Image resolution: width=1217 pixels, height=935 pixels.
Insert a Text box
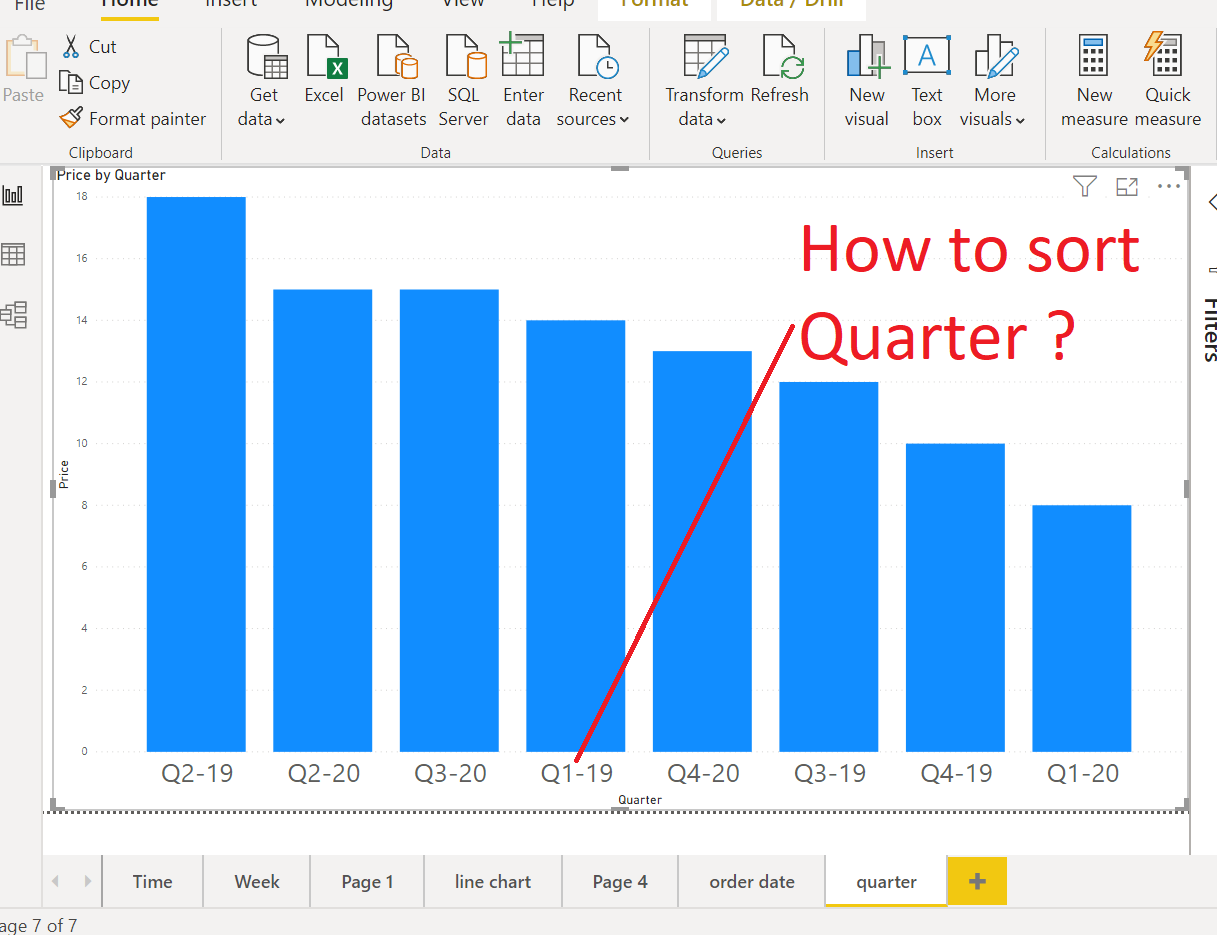coord(927,82)
